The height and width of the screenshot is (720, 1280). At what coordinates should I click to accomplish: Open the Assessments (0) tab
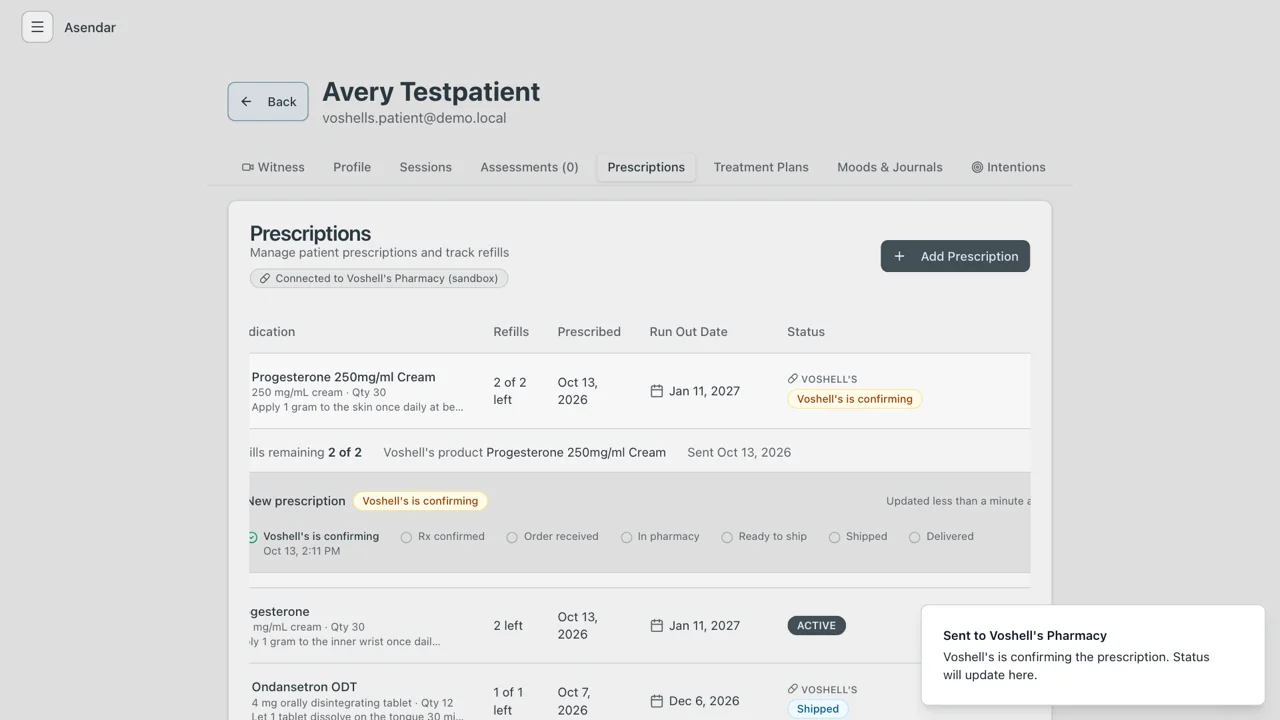(x=529, y=167)
